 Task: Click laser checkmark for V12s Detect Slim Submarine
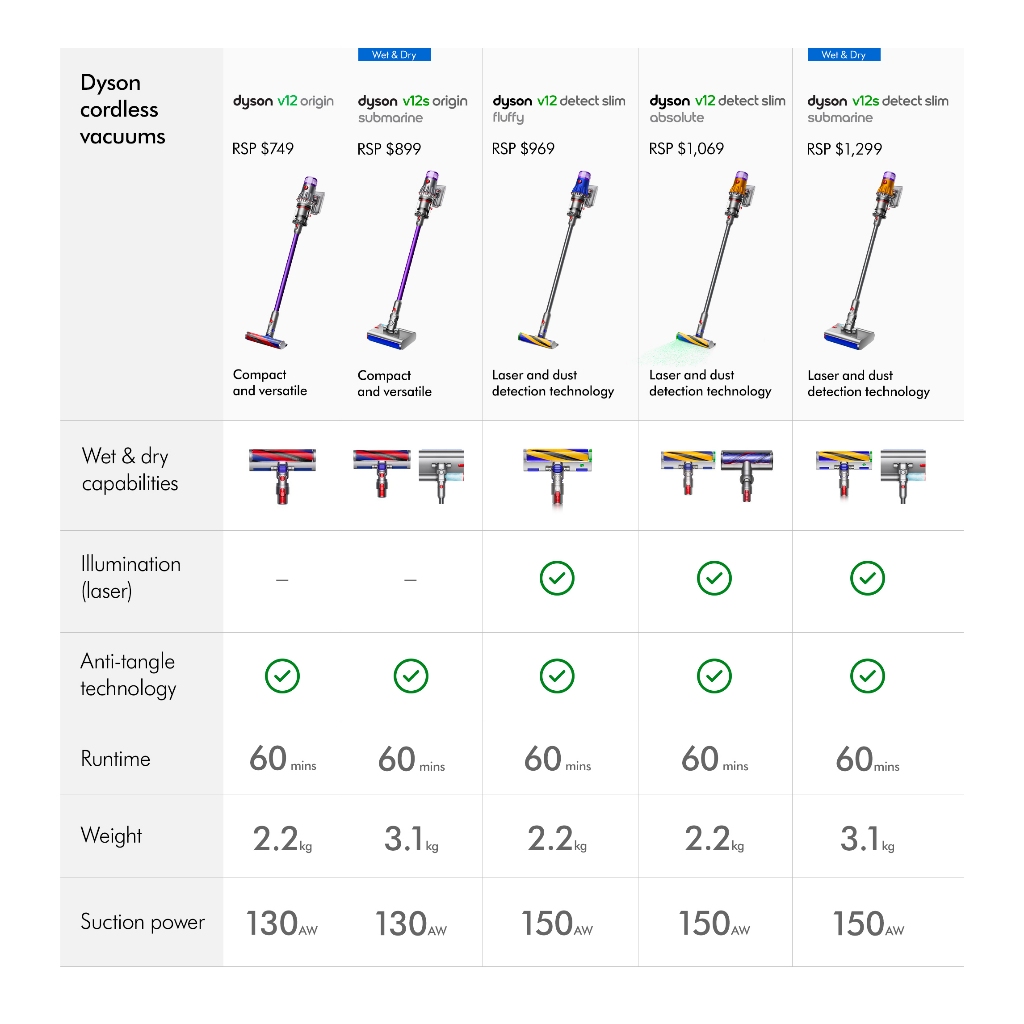[867, 578]
